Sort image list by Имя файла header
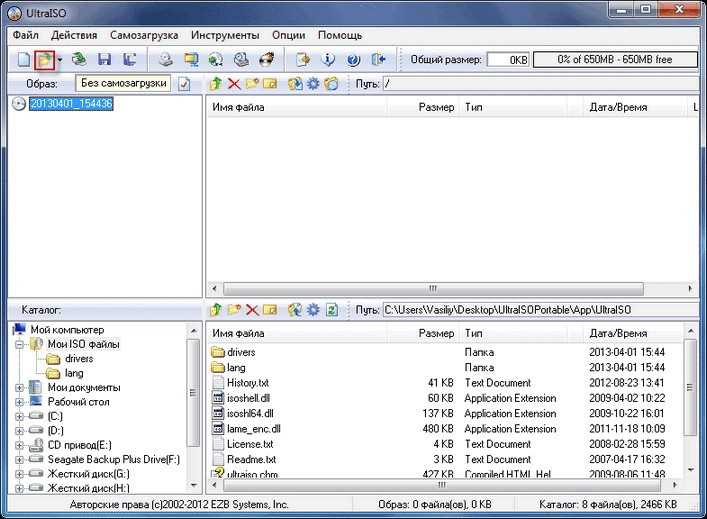 (x=297, y=107)
